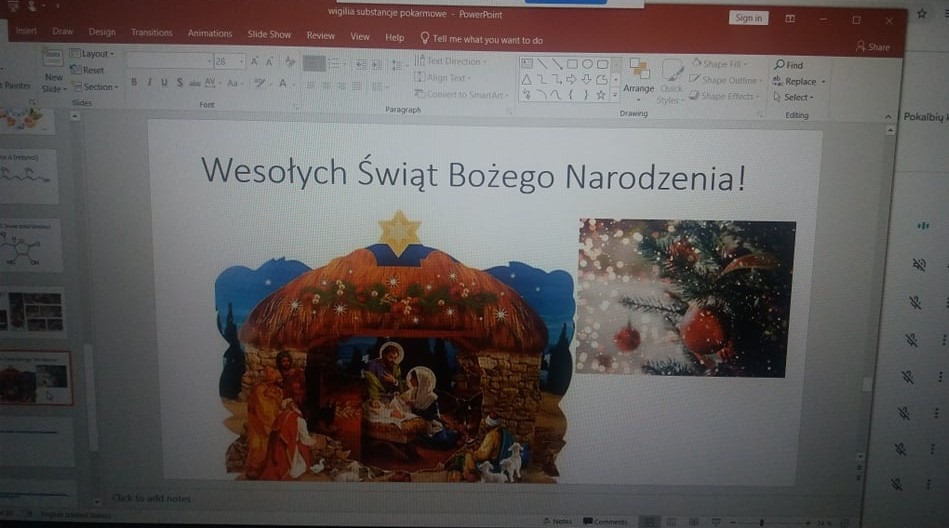949x528 pixels.
Task: Apply Bold formatting in Font group
Action: [133, 83]
